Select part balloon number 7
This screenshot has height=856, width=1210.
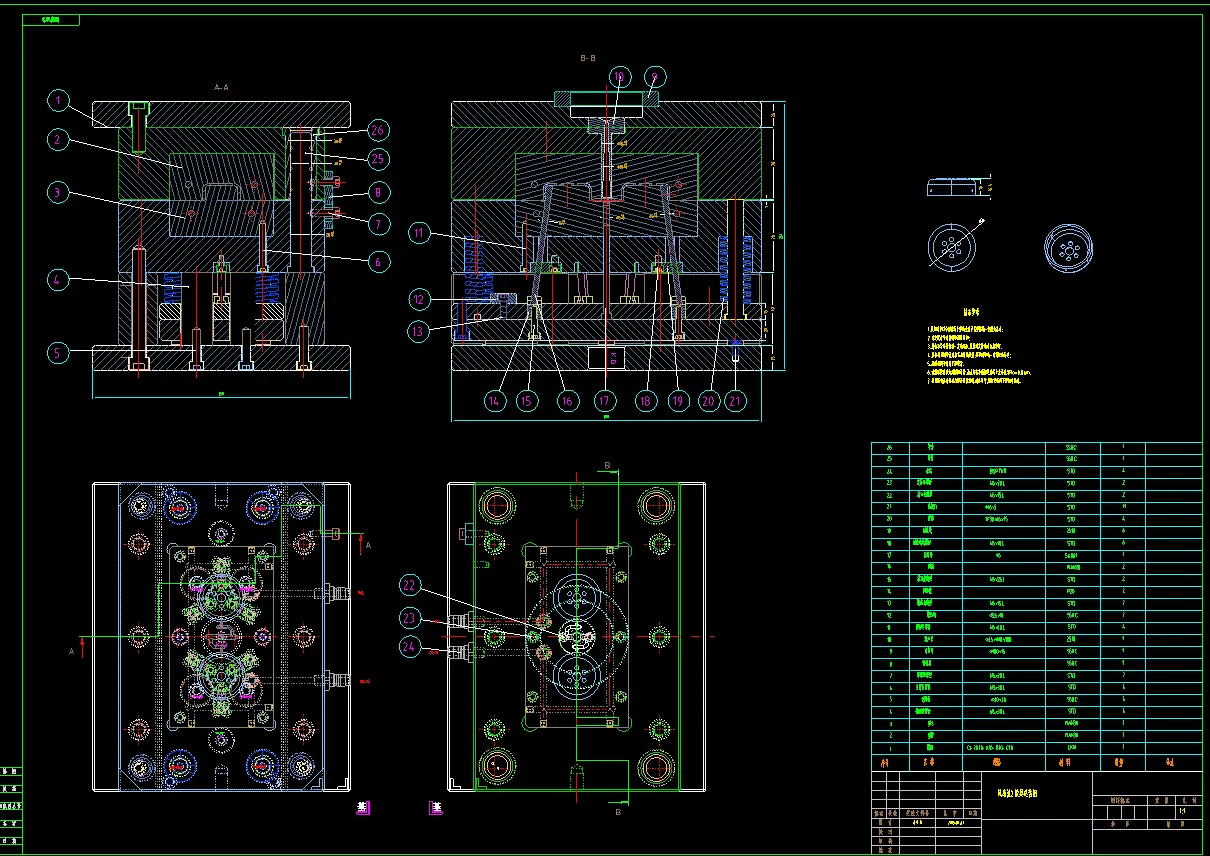377,224
